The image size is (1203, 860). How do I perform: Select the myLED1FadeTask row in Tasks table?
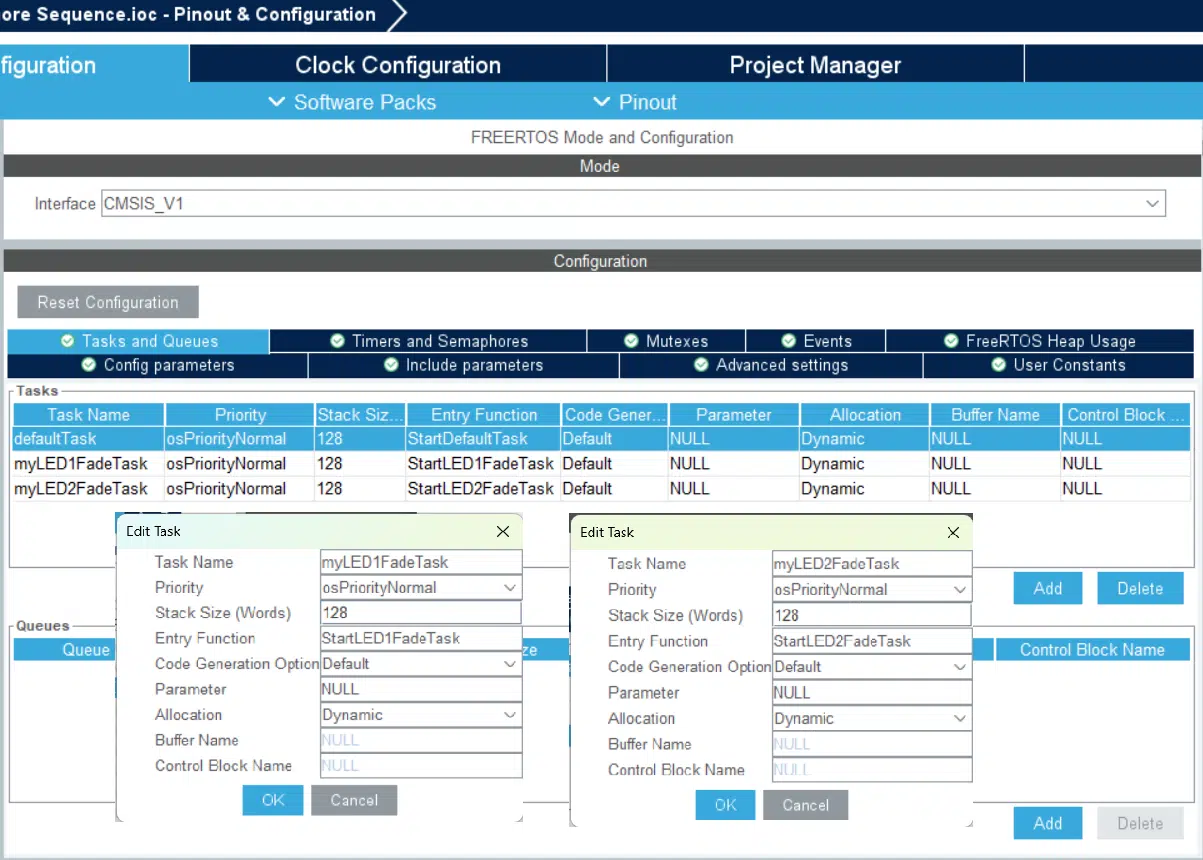601,464
